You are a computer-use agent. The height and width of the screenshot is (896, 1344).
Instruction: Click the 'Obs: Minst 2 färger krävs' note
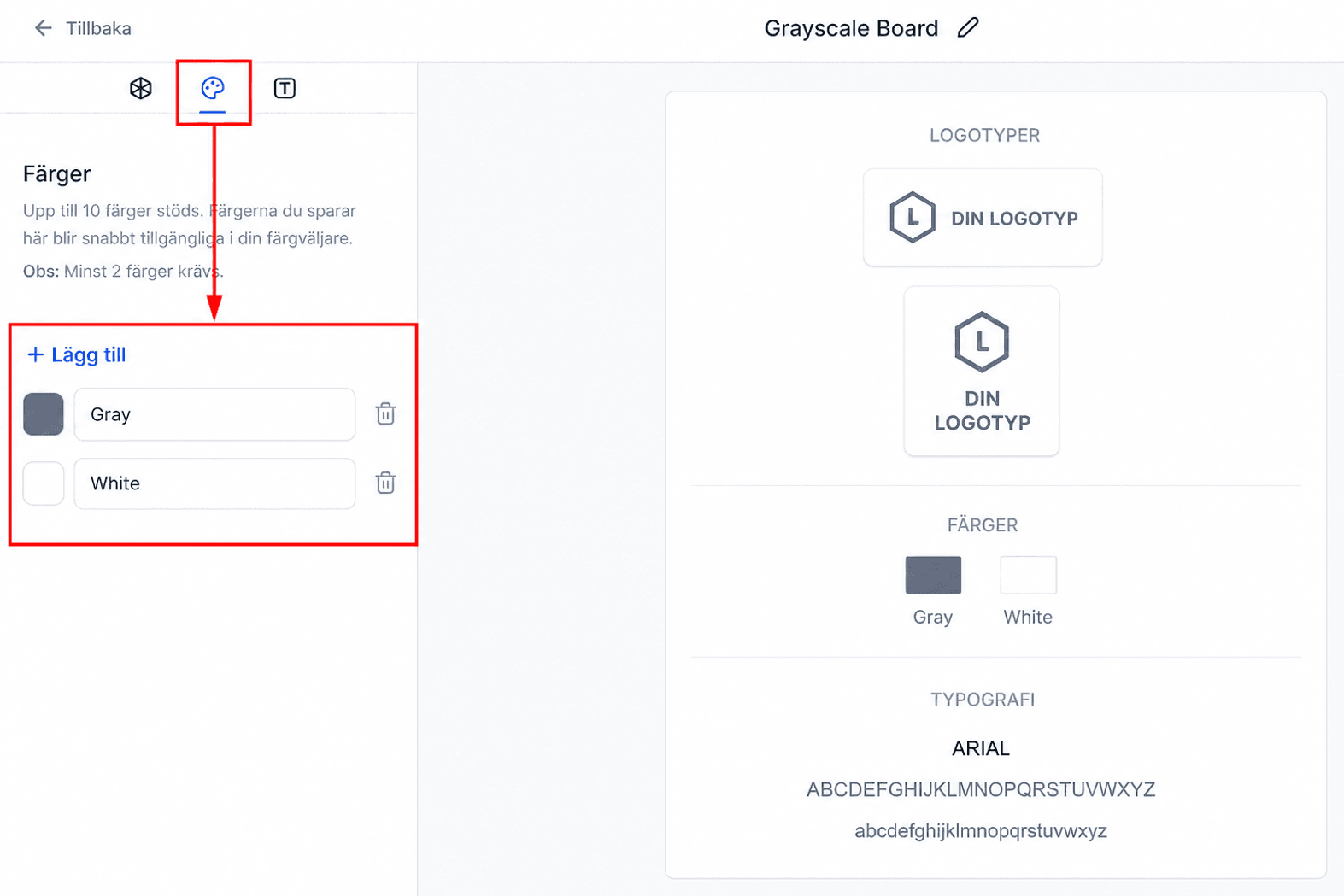click(x=123, y=272)
